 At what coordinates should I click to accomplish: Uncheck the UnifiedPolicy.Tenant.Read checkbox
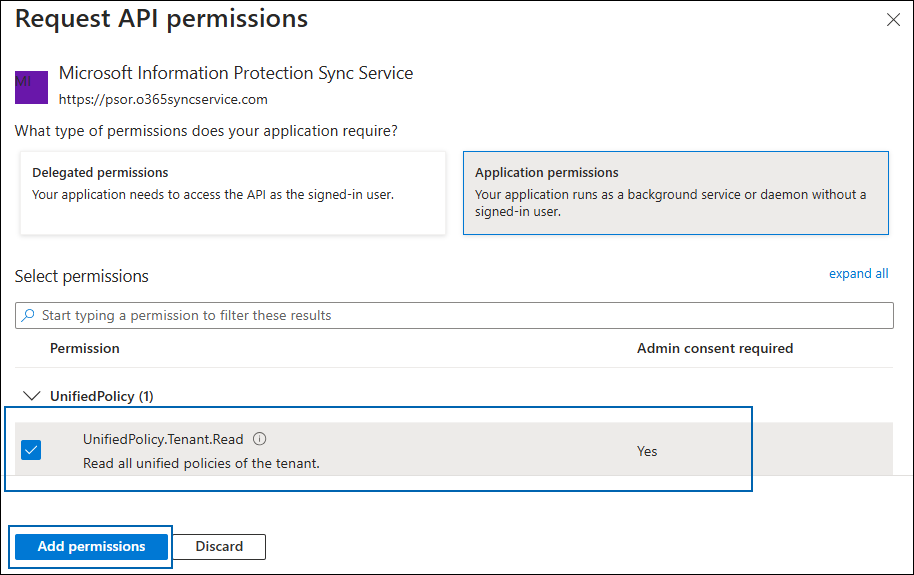point(31,450)
